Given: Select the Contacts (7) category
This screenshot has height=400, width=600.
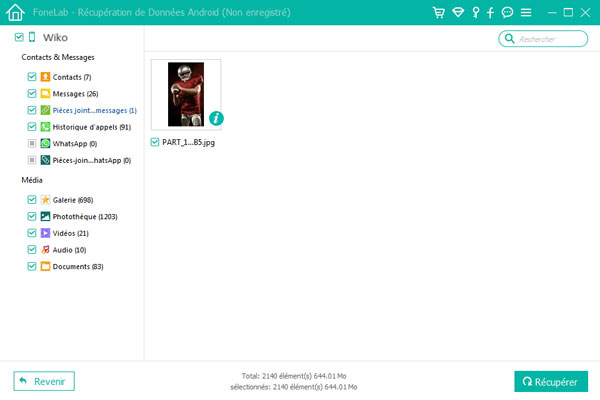Looking at the screenshot, I should [72, 77].
